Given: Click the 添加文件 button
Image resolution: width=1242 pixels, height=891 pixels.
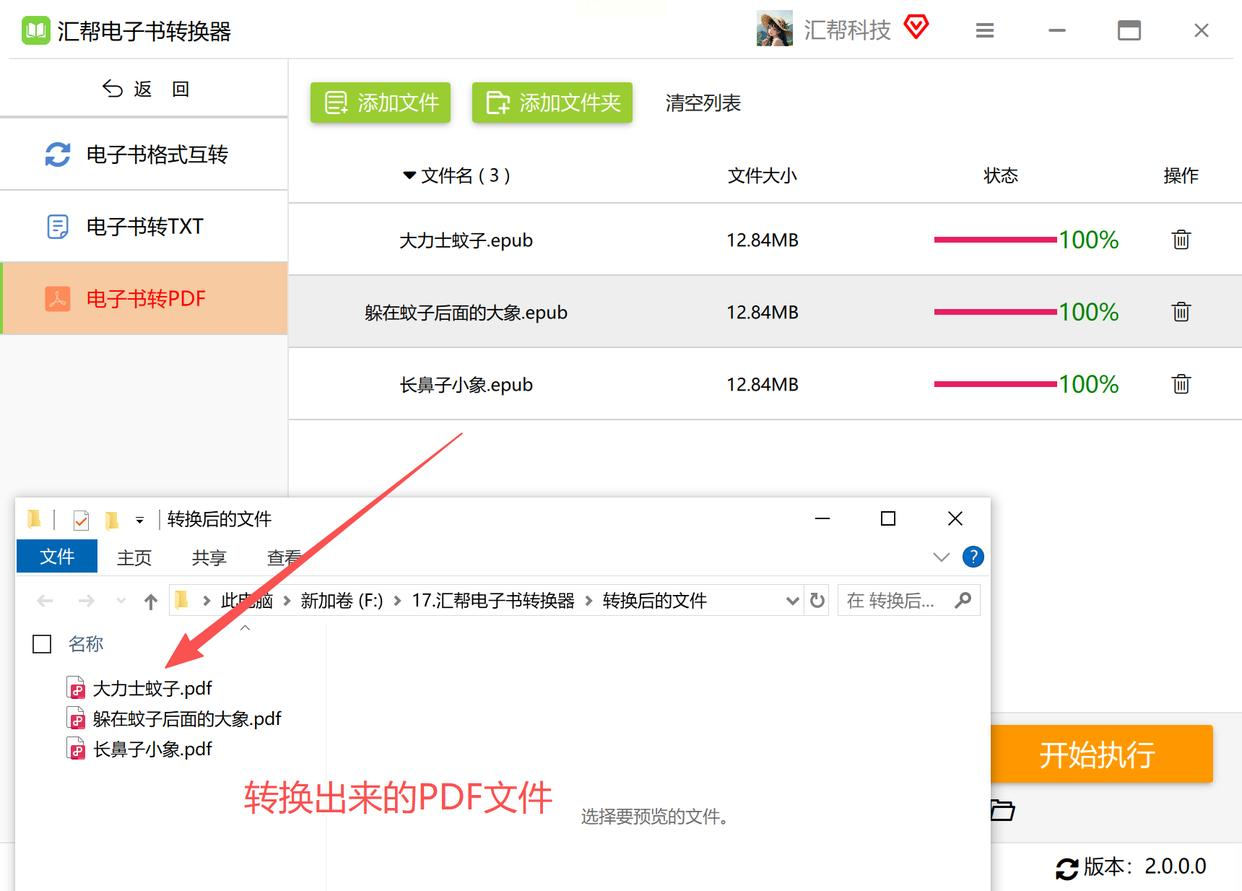Looking at the screenshot, I should click(x=380, y=103).
